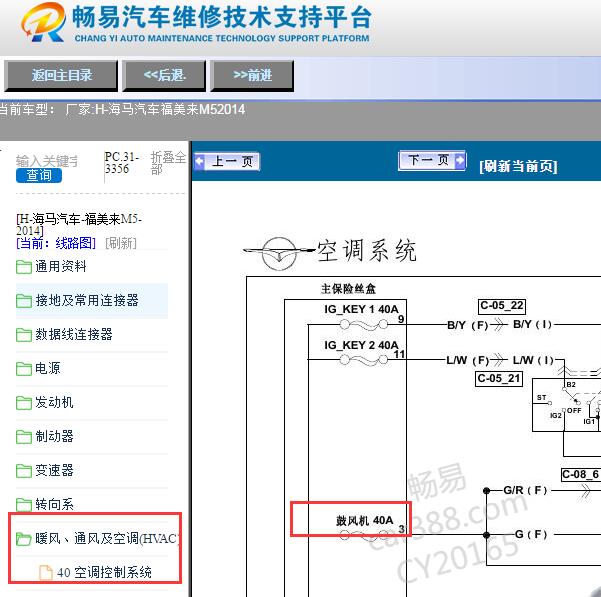Click L/W (F) wire label
The height and width of the screenshot is (597, 601).
coord(468,360)
